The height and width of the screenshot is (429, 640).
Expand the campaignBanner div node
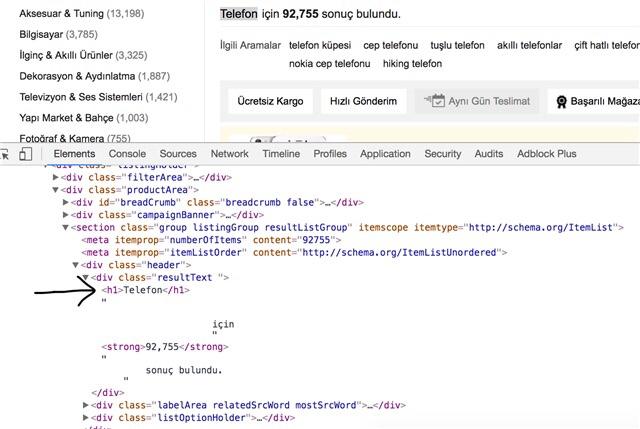click(65, 215)
